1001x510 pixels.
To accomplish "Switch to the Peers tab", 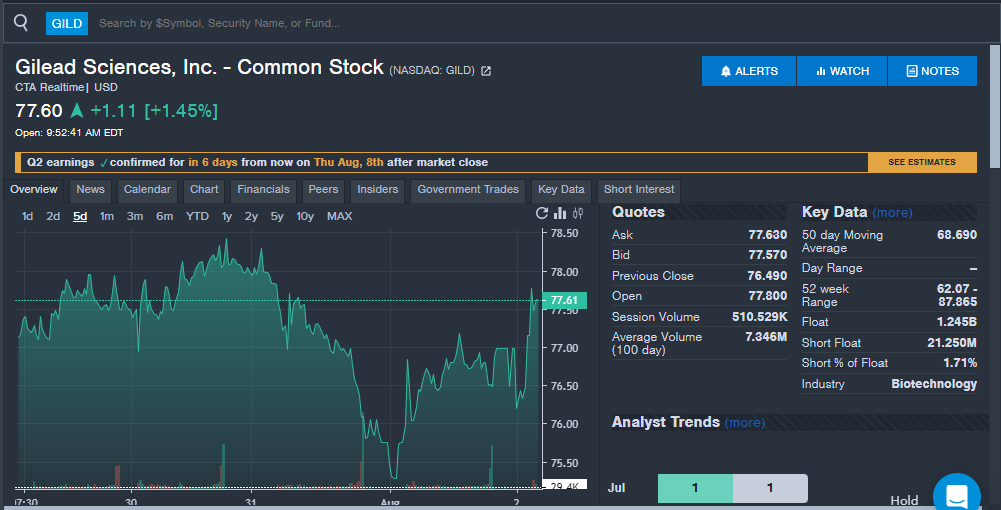I will point(324,190).
